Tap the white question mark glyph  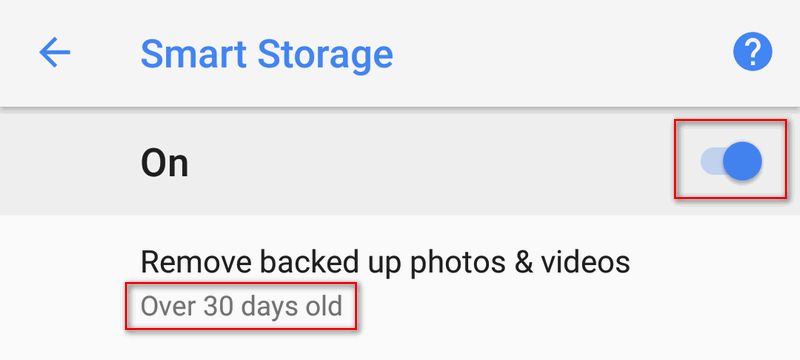pos(753,52)
